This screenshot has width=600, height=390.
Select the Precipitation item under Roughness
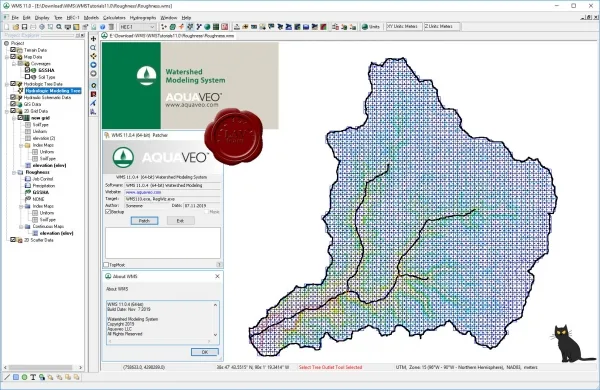click(x=44, y=186)
